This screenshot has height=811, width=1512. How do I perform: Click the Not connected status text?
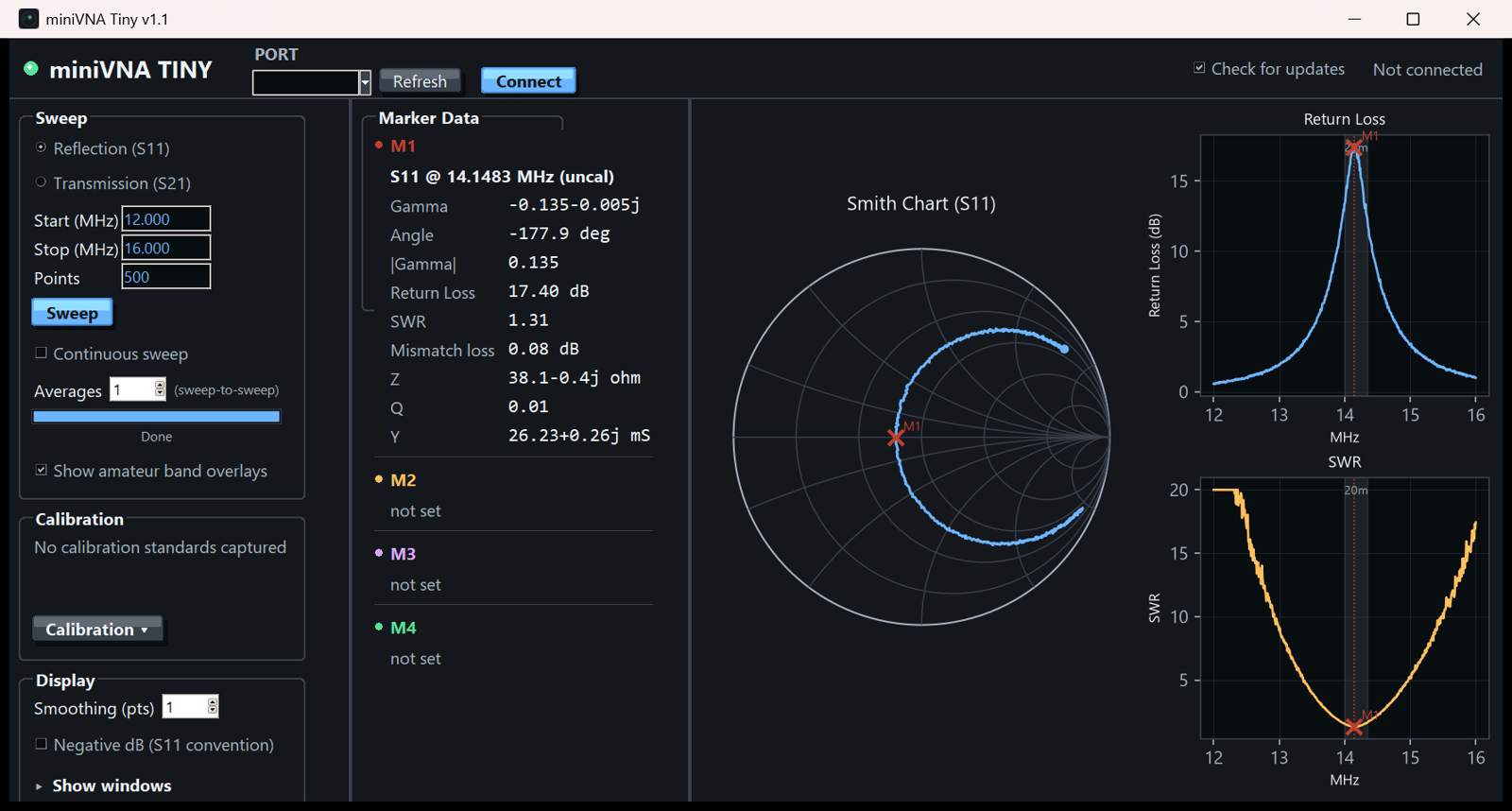point(1427,70)
